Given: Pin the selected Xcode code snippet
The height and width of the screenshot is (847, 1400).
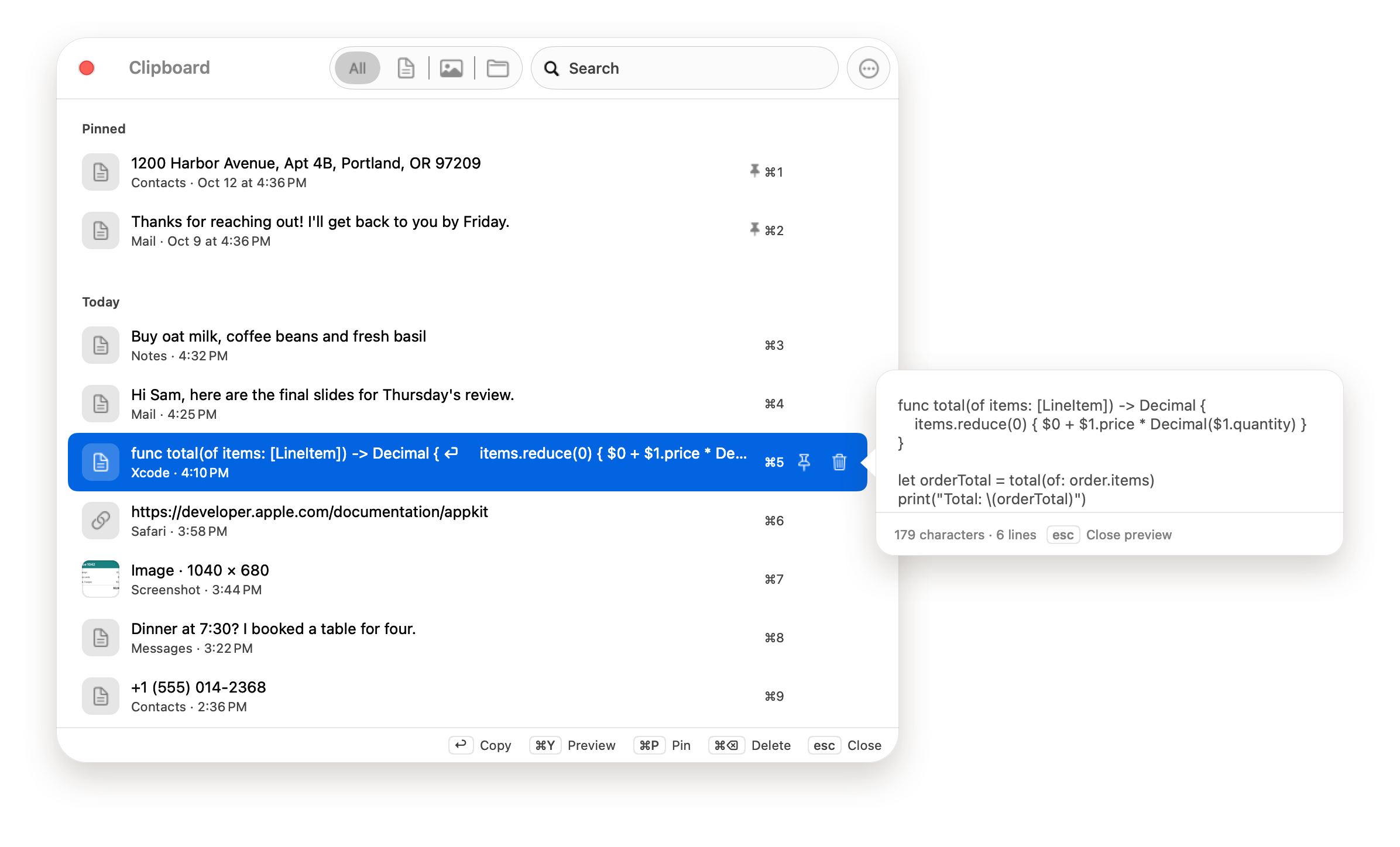Looking at the screenshot, I should point(804,462).
